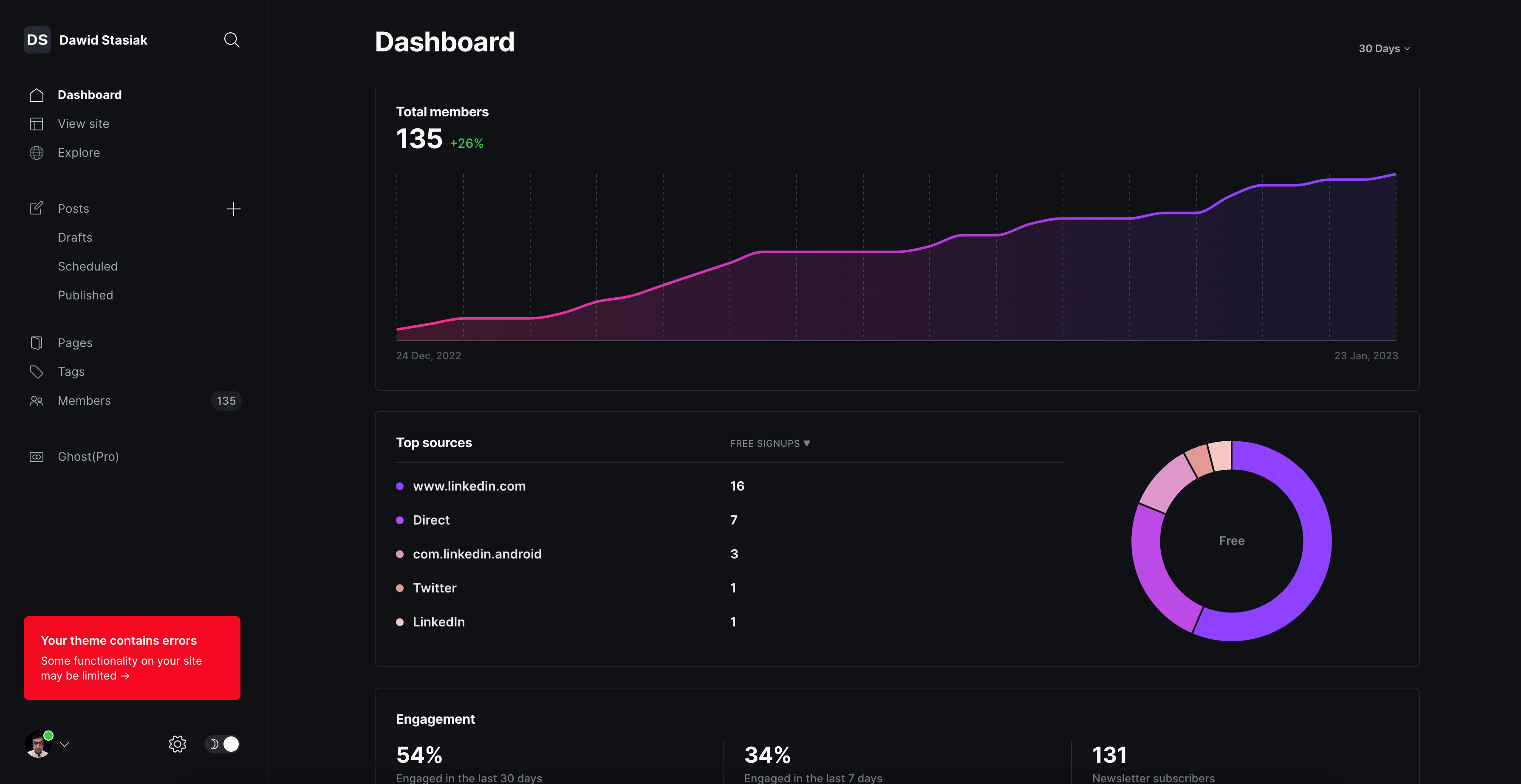Open Tags section
Viewport: 1521px width, 784px height.
71,372
